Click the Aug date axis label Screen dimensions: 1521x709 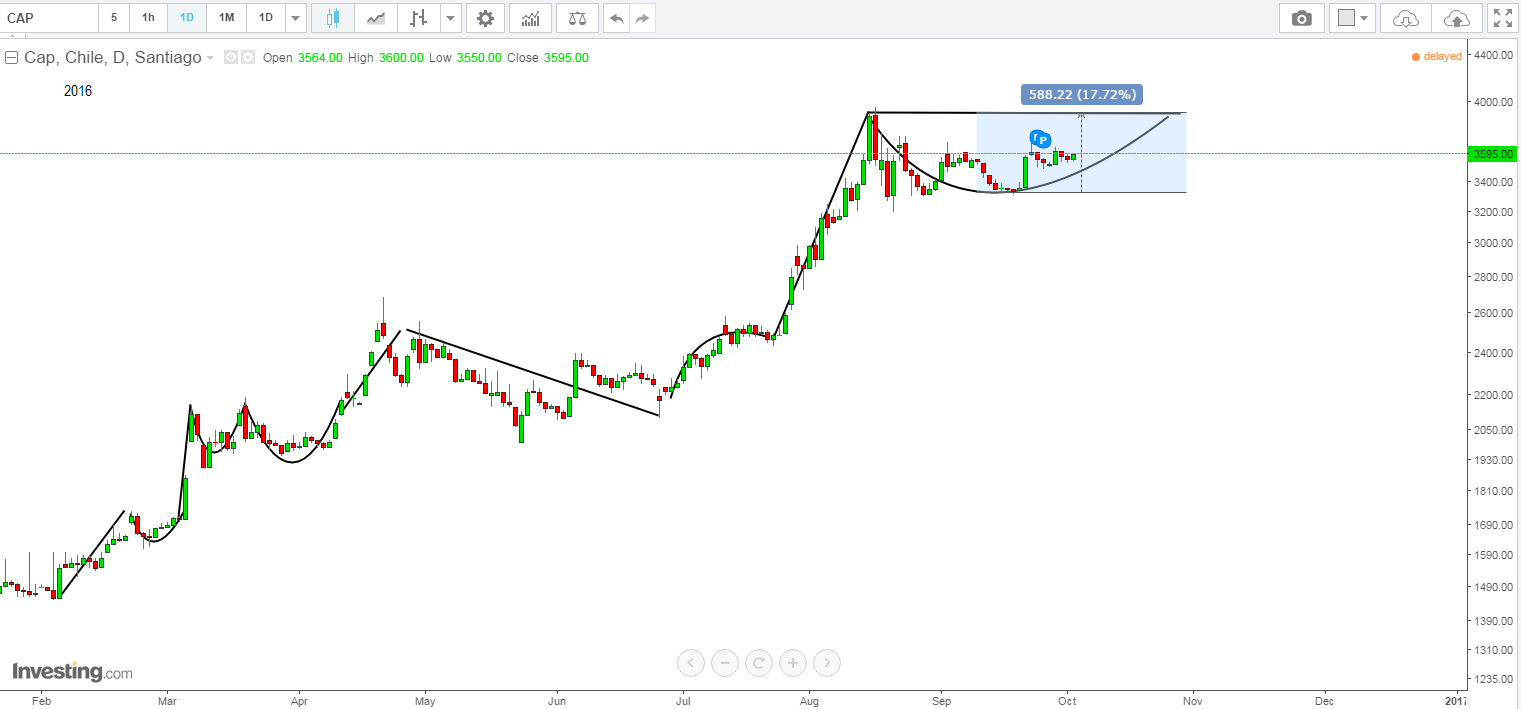(809, 700)
